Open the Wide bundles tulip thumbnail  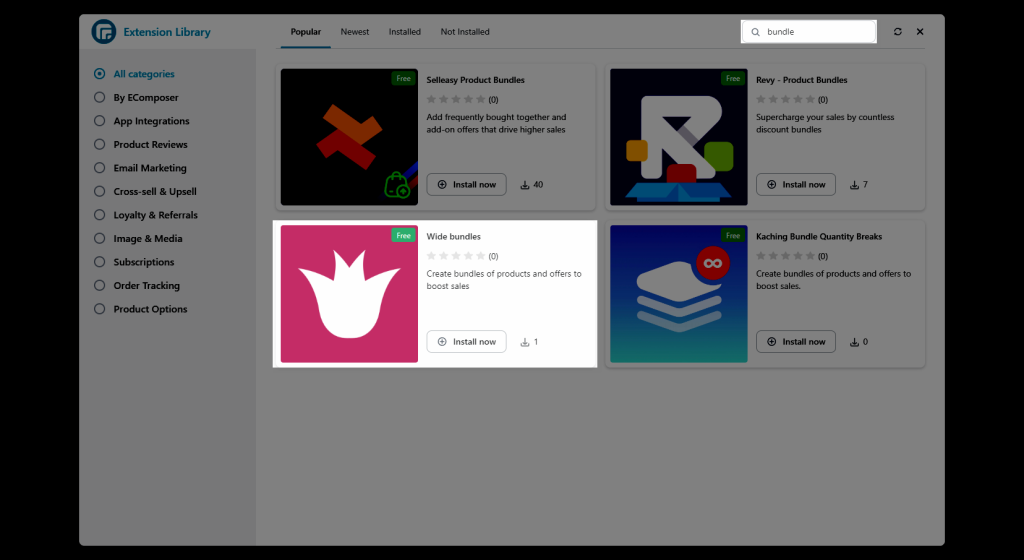349,294
